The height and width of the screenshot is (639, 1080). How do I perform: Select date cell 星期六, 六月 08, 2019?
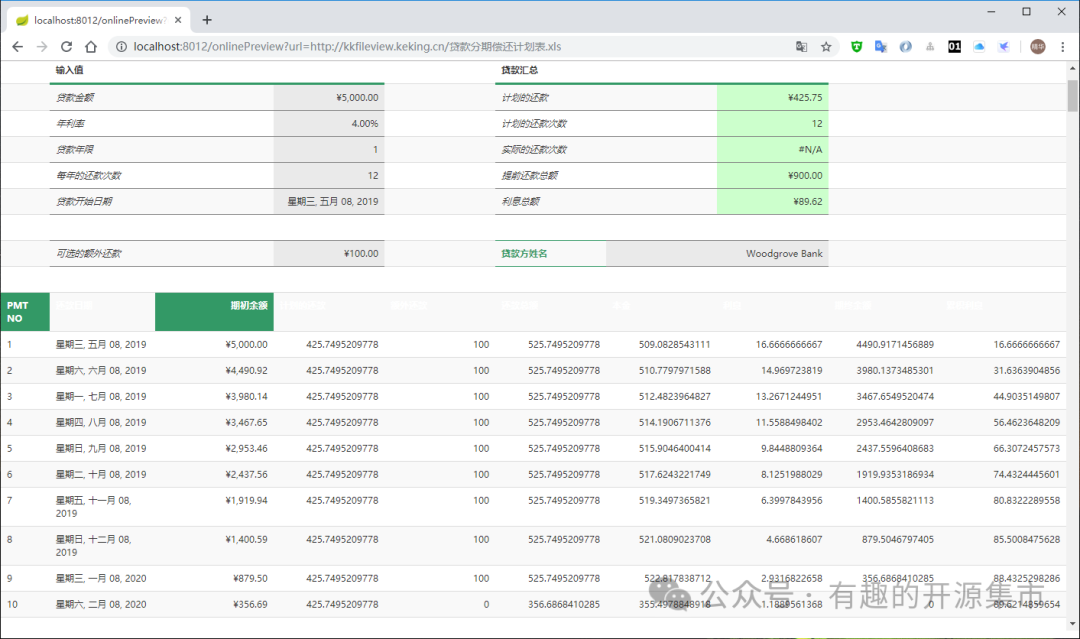pos(102,370)
